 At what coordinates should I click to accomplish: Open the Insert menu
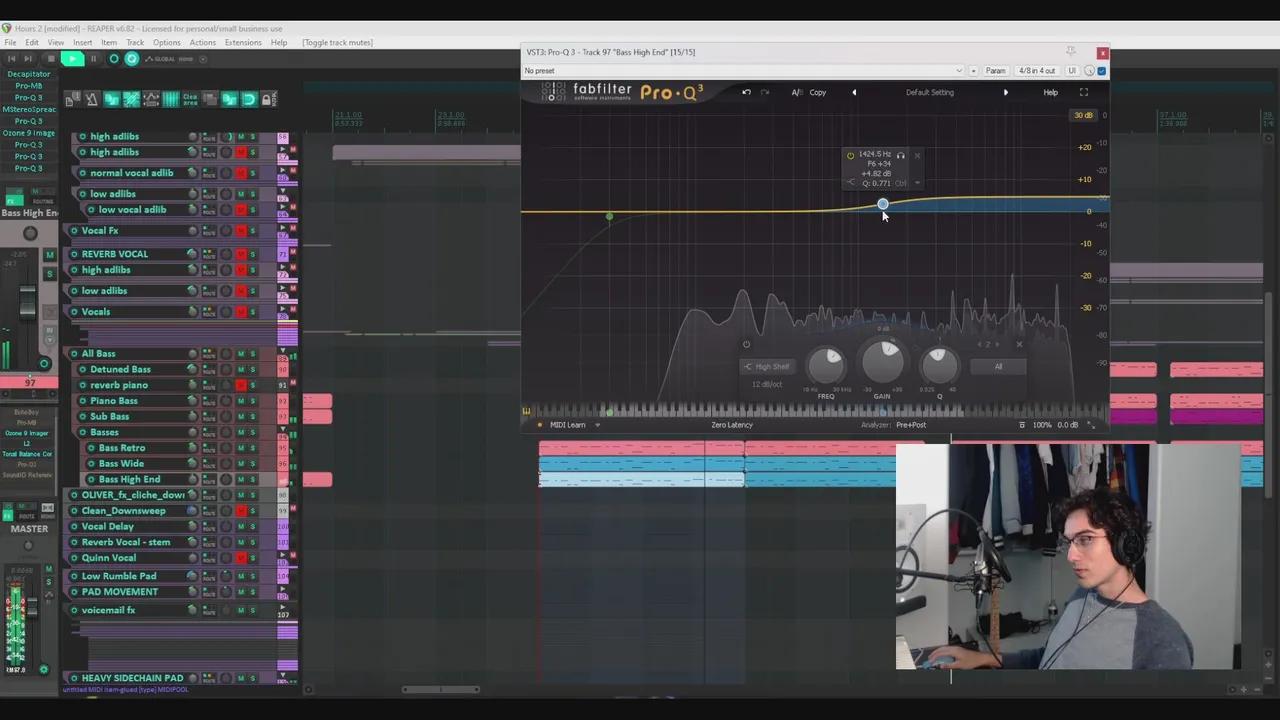point(82,43)
